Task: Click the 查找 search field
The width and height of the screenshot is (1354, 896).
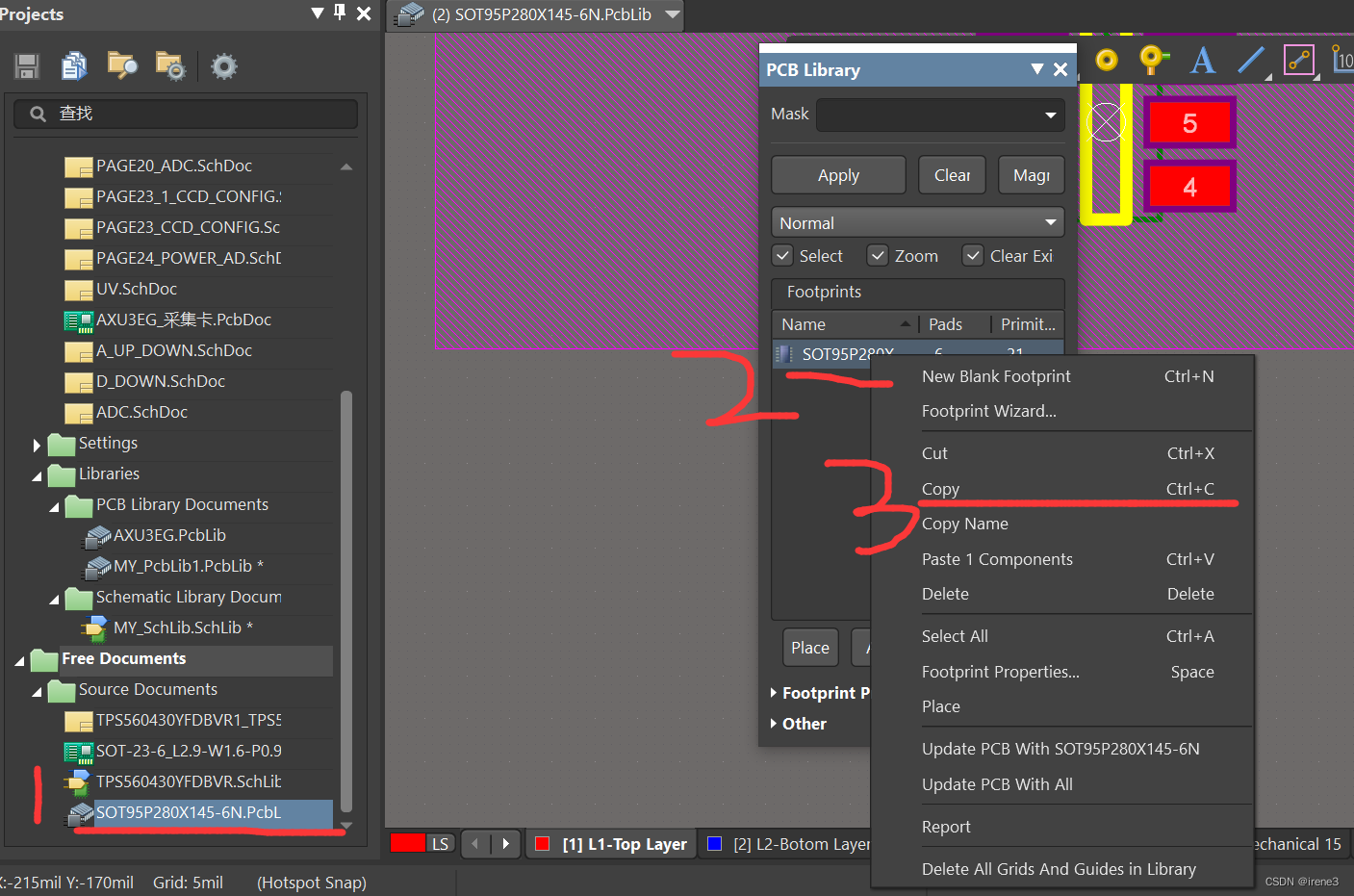Action: [186, 114]
